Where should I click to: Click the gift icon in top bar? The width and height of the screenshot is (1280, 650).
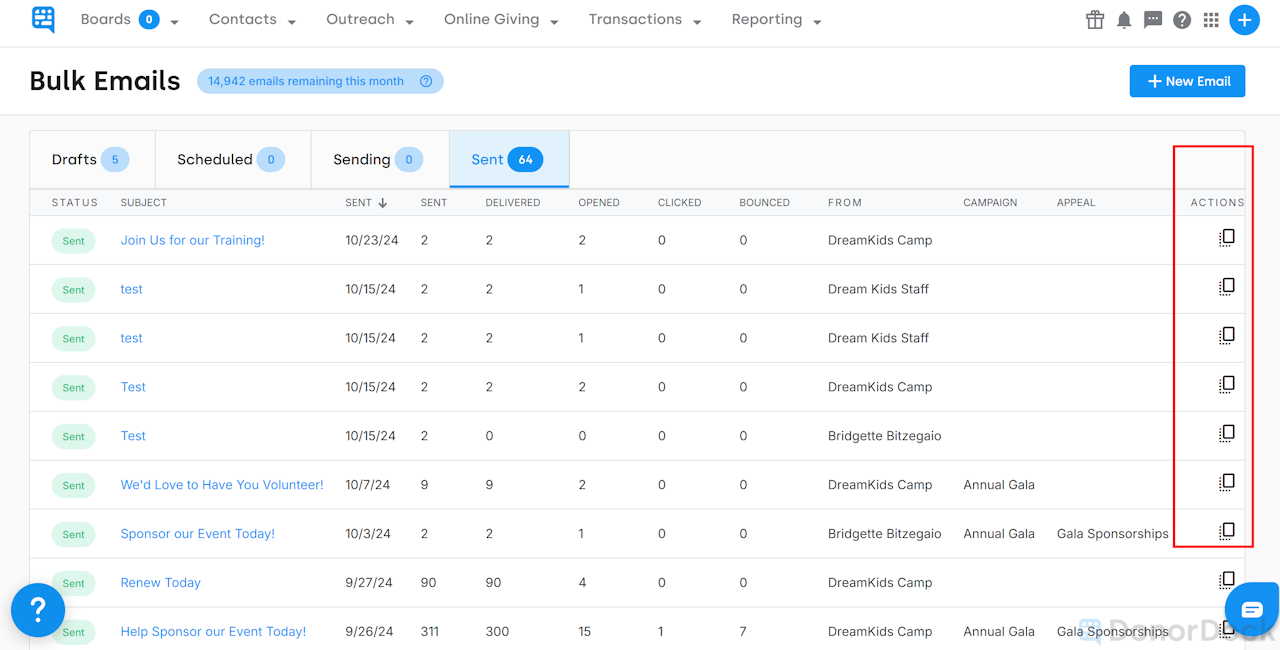tap(1095, 20)
